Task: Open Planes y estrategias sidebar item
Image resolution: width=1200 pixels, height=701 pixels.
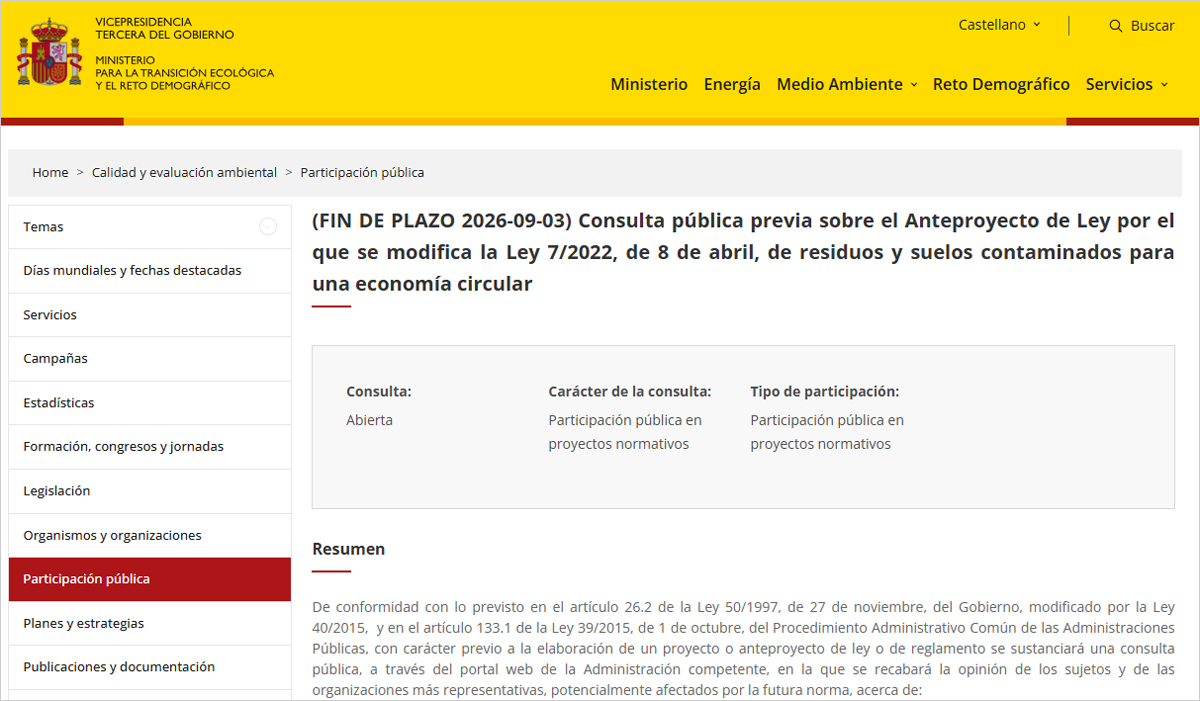Action: (150, 624)
